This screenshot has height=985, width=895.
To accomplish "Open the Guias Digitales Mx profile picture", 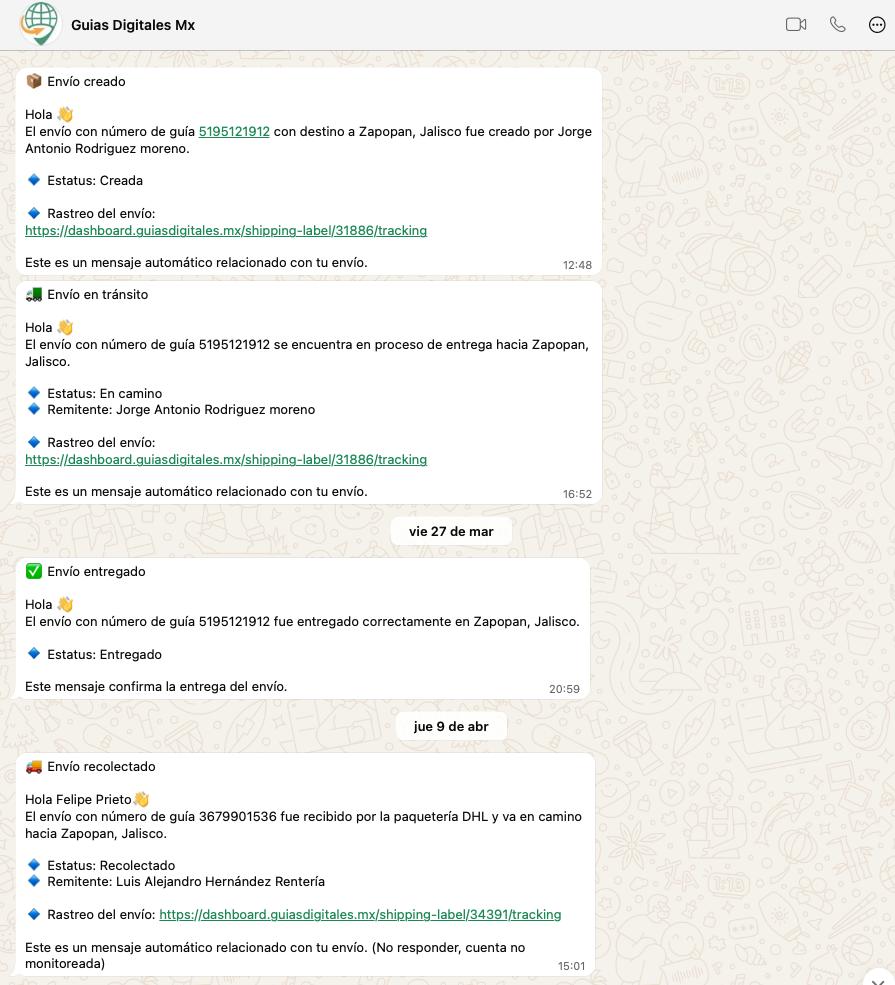I will [x=39, y=24].
